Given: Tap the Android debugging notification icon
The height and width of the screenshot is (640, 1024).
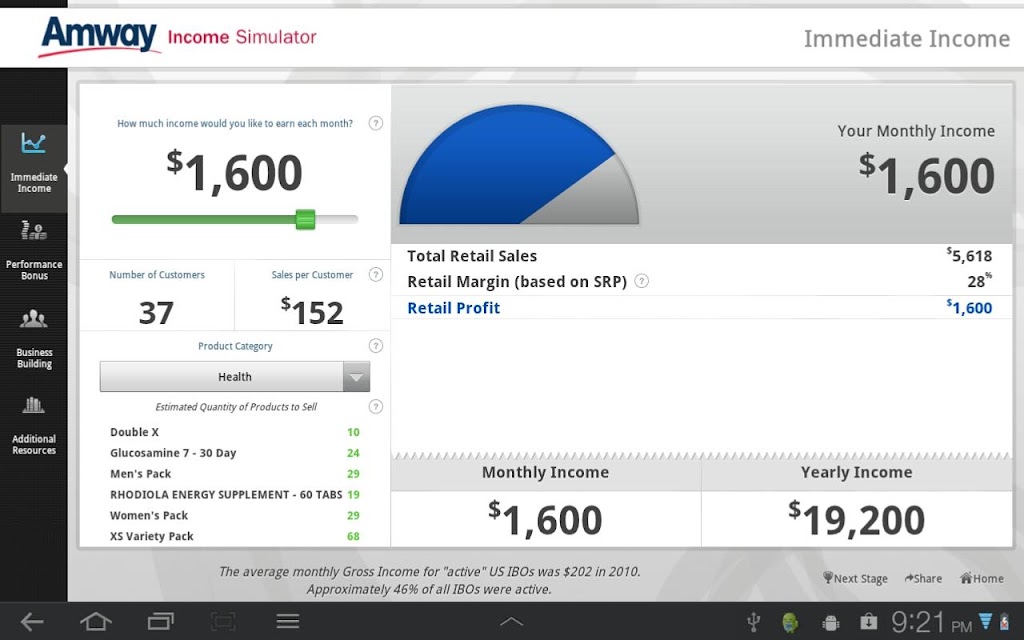Looking at the screenshot, I should click(x=831, y=622).
